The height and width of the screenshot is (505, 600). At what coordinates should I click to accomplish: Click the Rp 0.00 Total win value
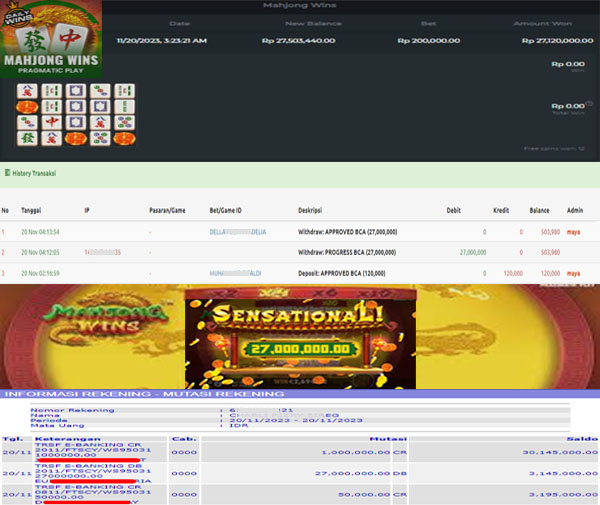click(x=568, y=106)
